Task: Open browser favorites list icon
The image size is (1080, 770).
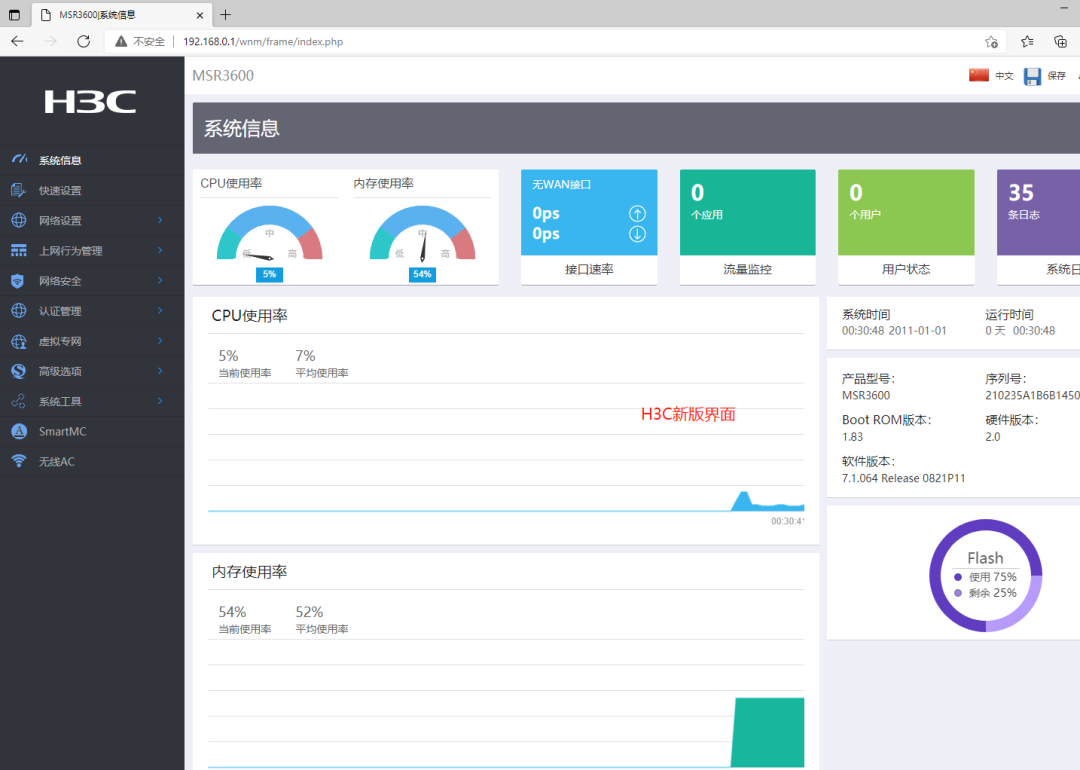Action: pos(1027,41)
